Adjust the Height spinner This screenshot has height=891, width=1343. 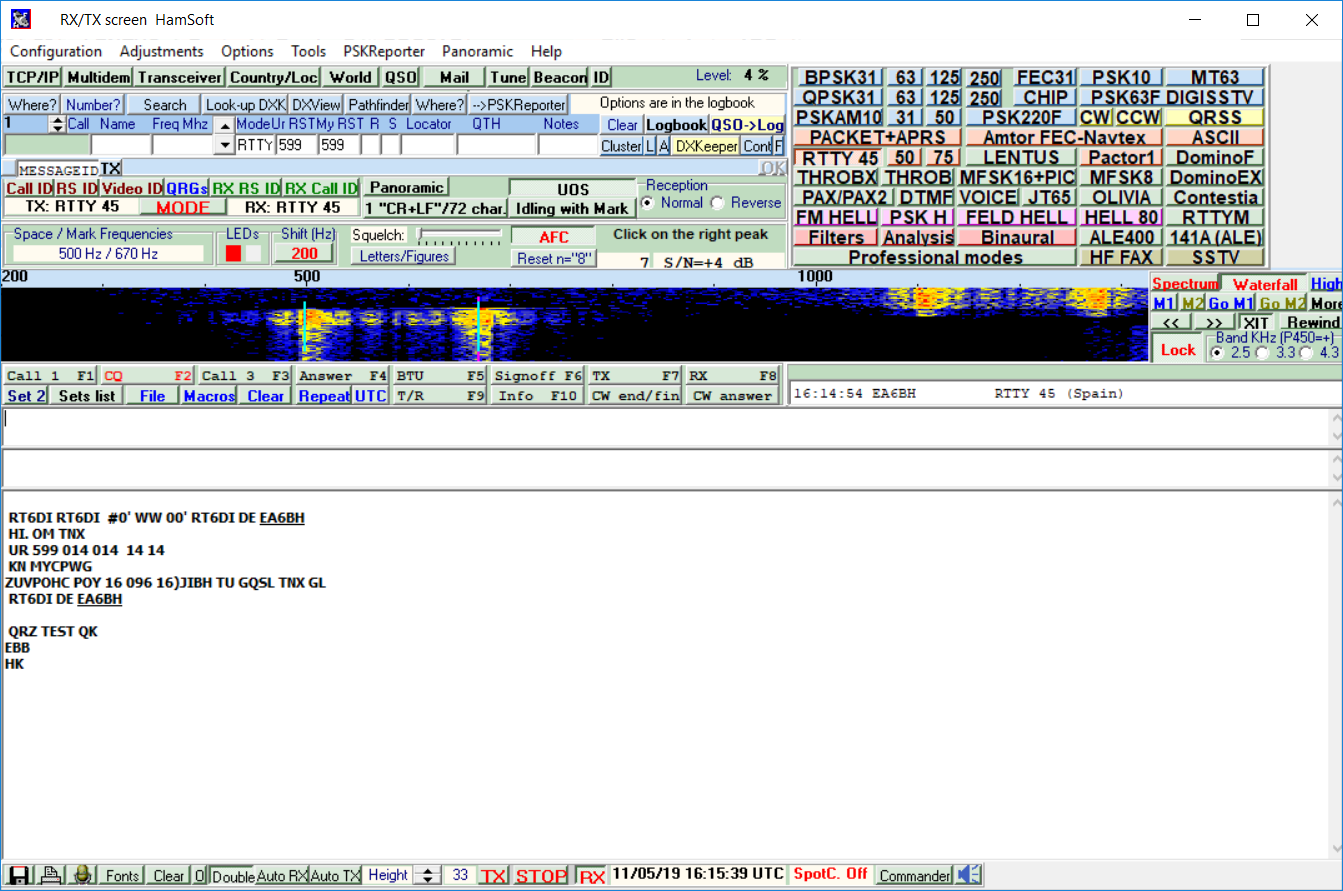pos(427,875)
